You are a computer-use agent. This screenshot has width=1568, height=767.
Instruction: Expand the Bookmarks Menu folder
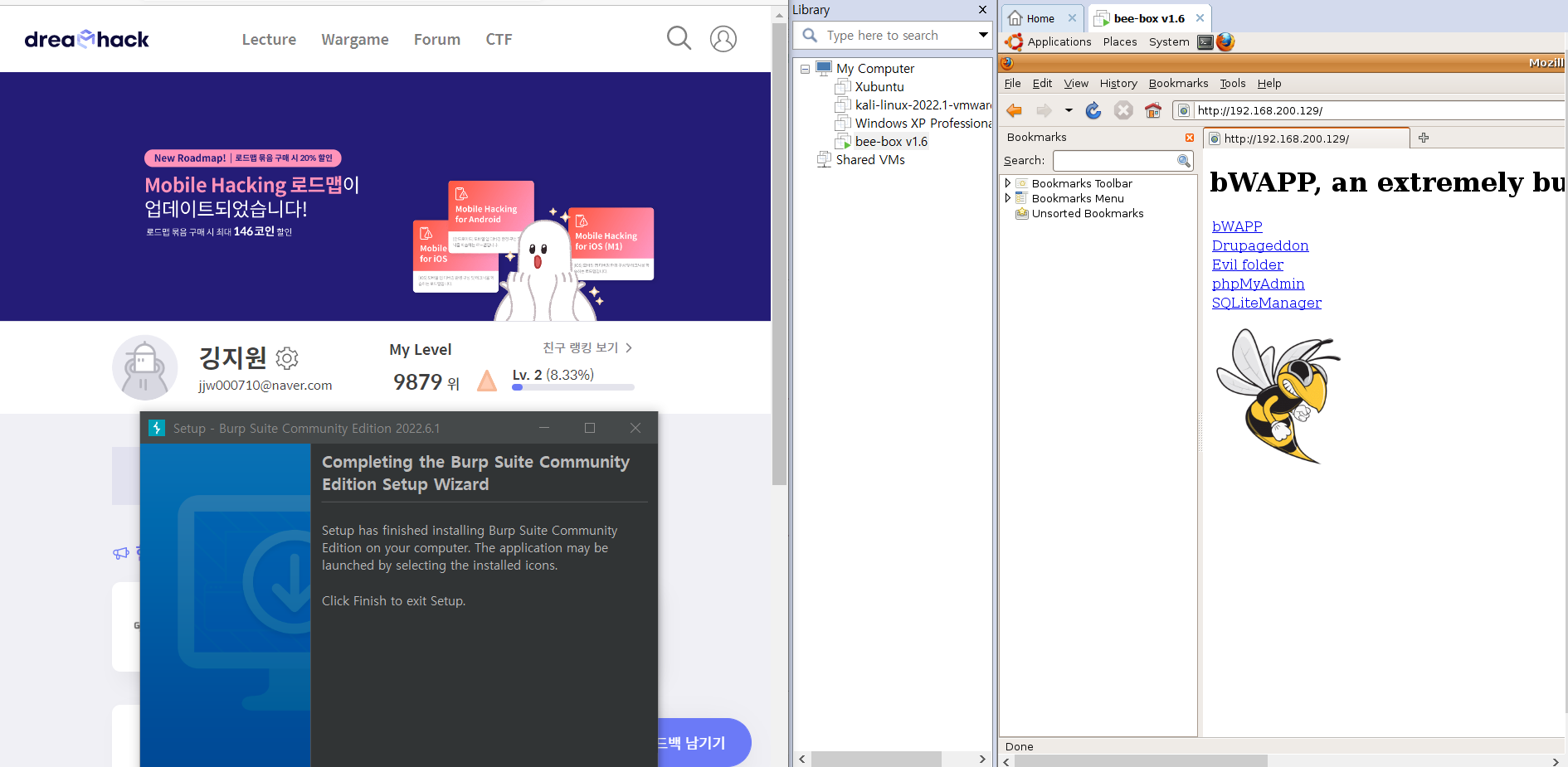point(1008,198)
